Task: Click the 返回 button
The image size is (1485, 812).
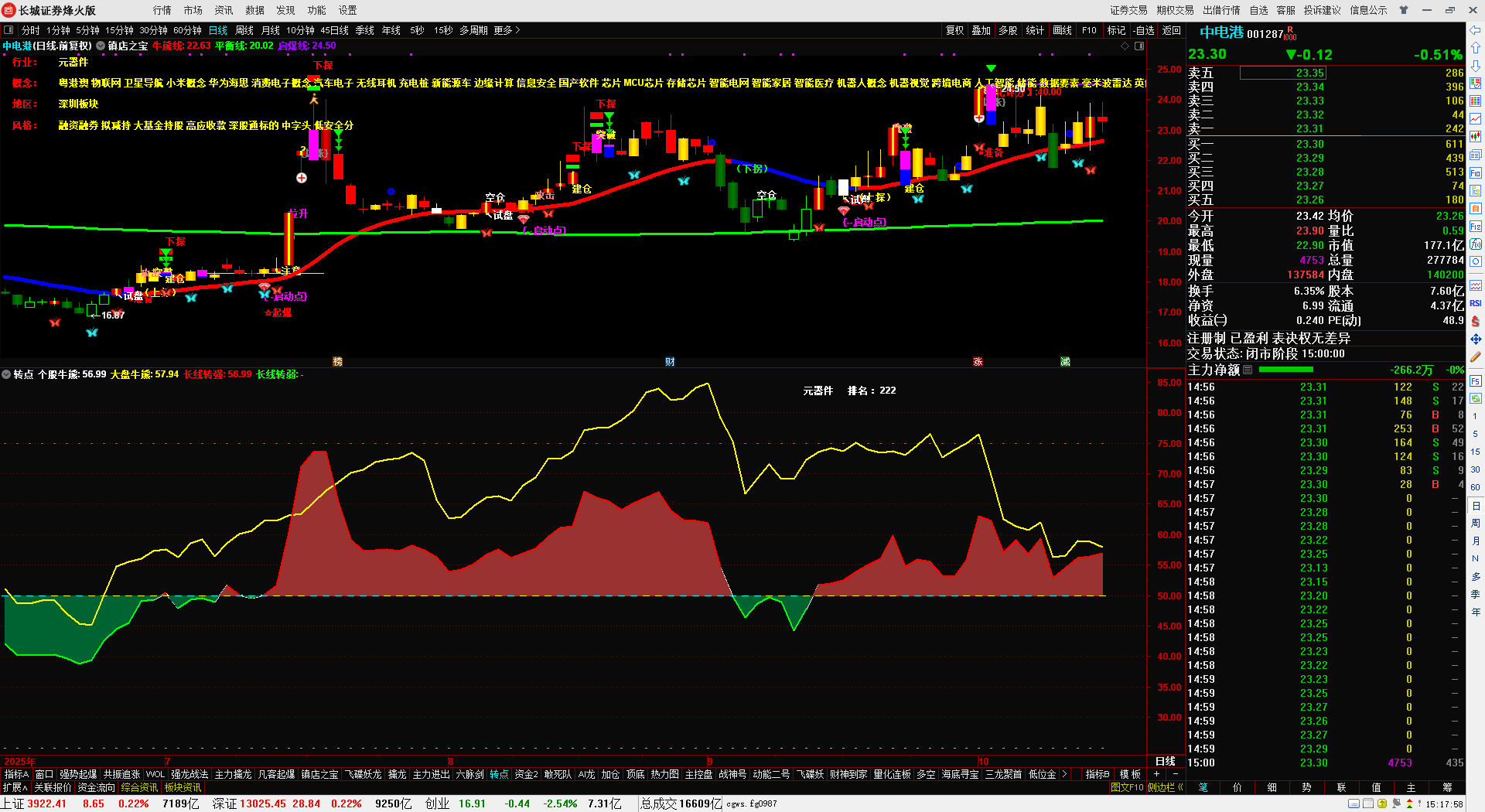Action: pos(1172,30)
